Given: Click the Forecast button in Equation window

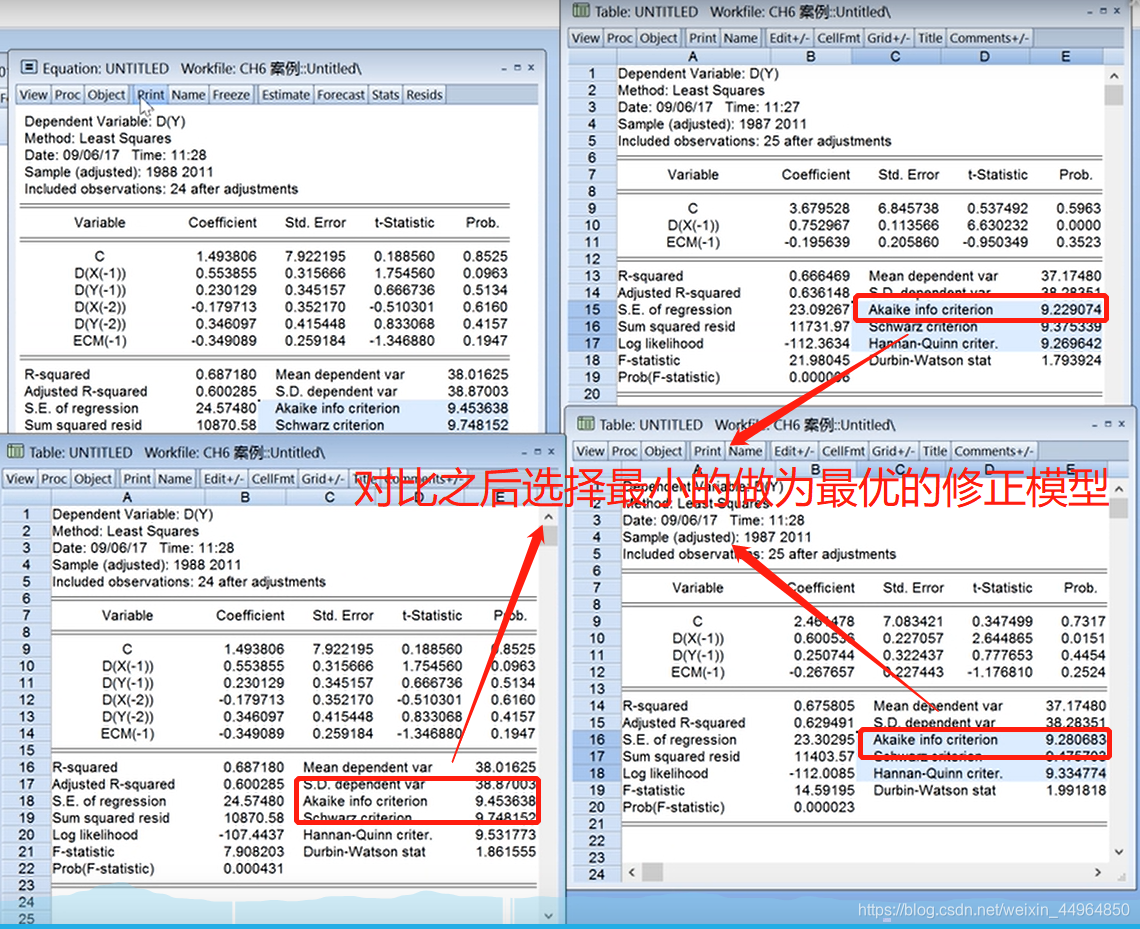Looking at the screenshot, I should coord(341,94).
